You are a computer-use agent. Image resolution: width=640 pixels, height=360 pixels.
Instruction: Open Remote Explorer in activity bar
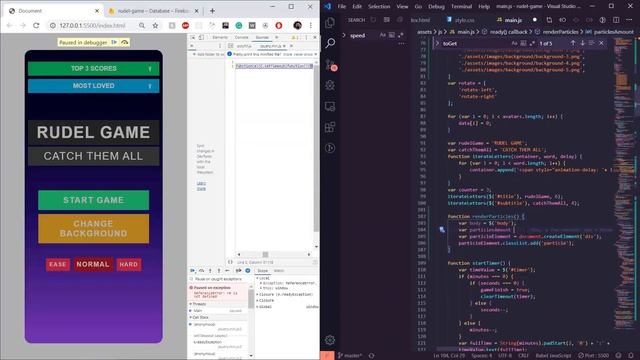[330, 107]
